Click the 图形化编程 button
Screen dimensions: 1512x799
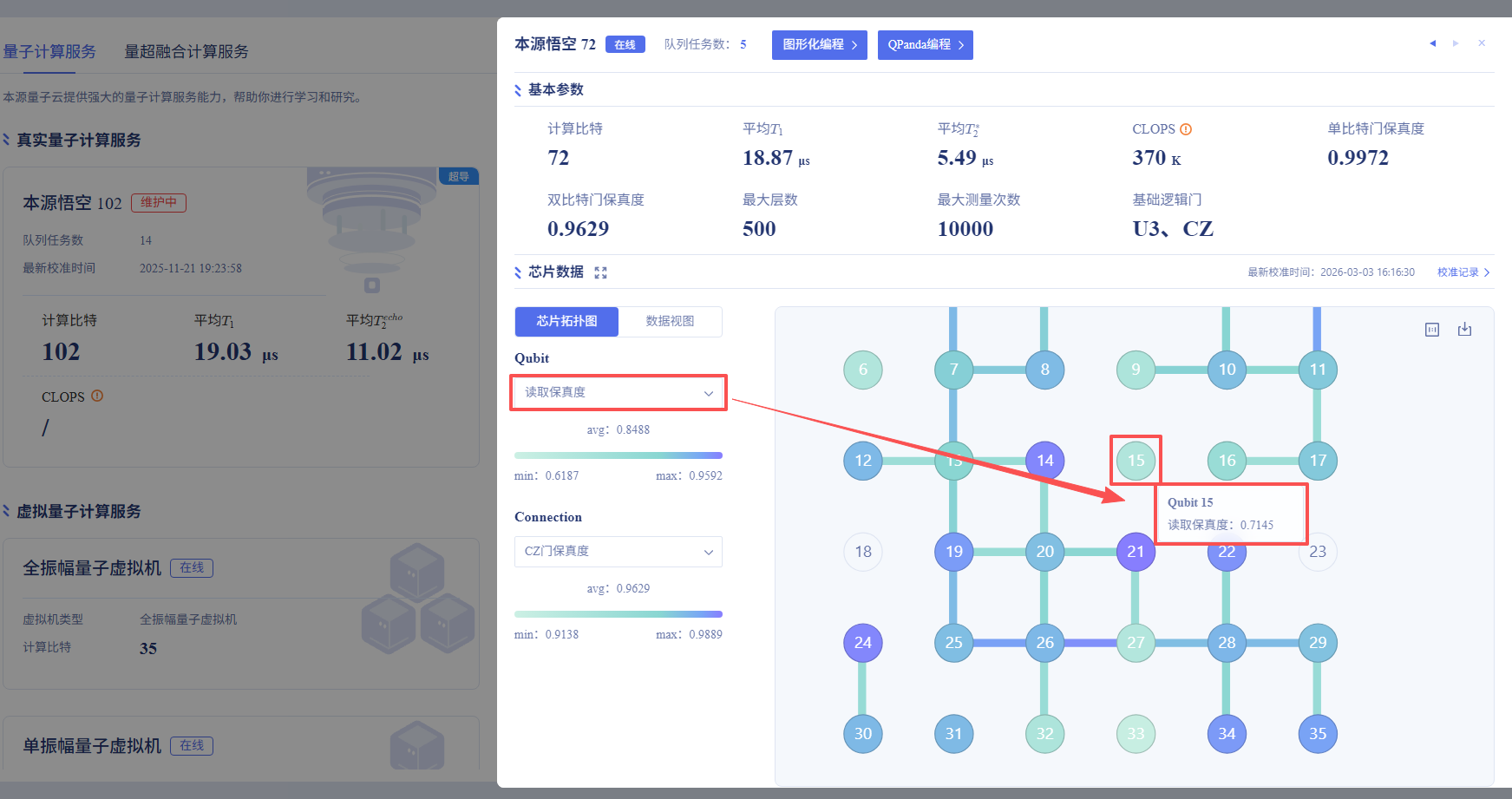(x=819, y=45)
